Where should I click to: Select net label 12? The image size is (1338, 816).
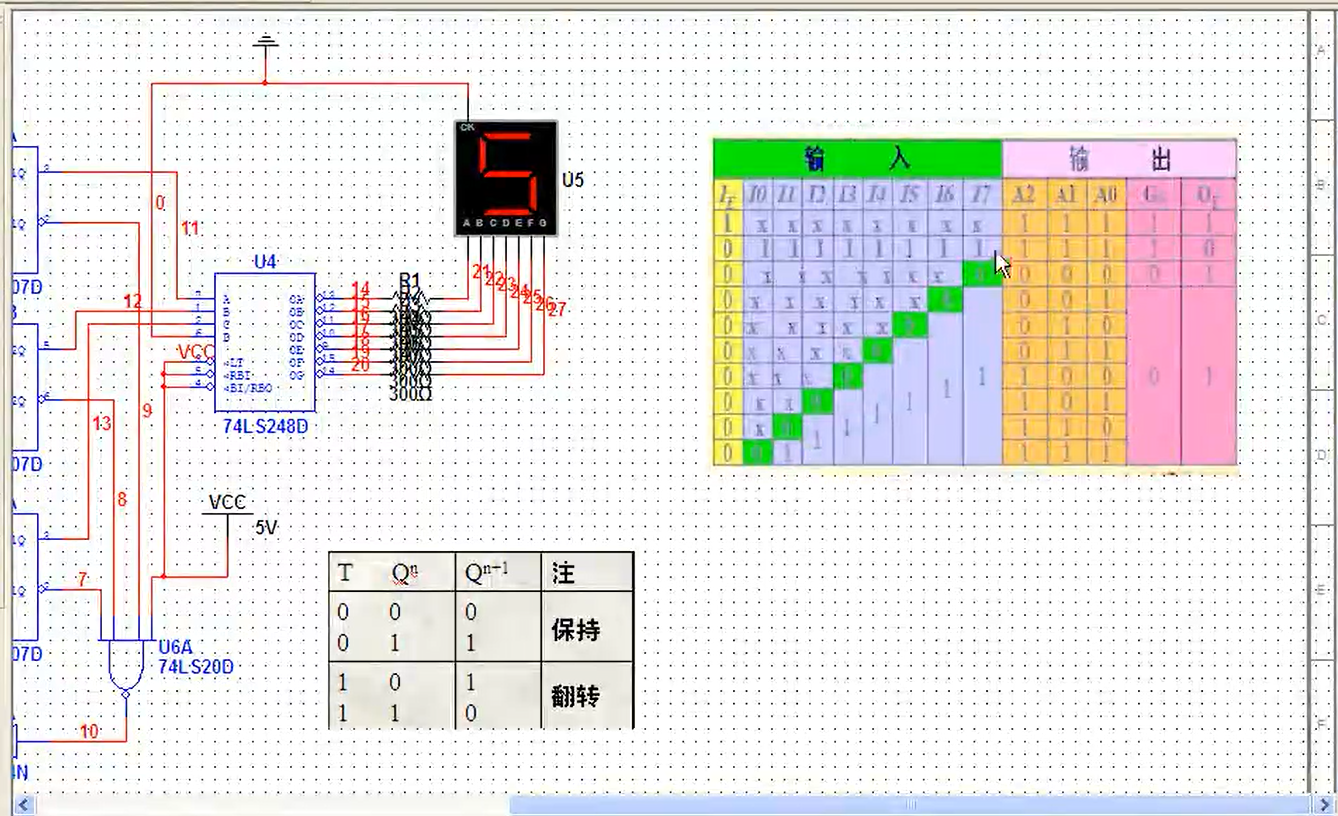pyautogui.click(x=133, y=302)
